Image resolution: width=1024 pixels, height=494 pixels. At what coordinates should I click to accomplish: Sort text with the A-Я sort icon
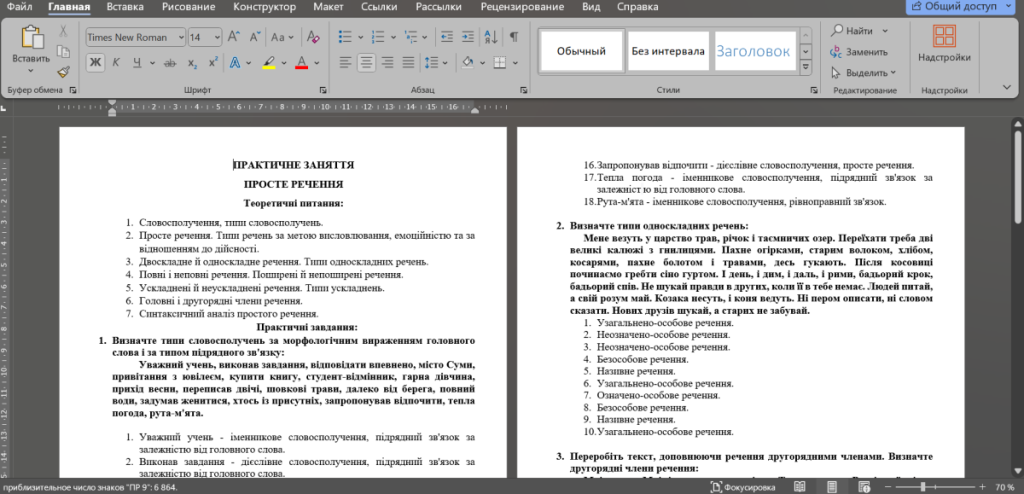[x=490, y=37]
